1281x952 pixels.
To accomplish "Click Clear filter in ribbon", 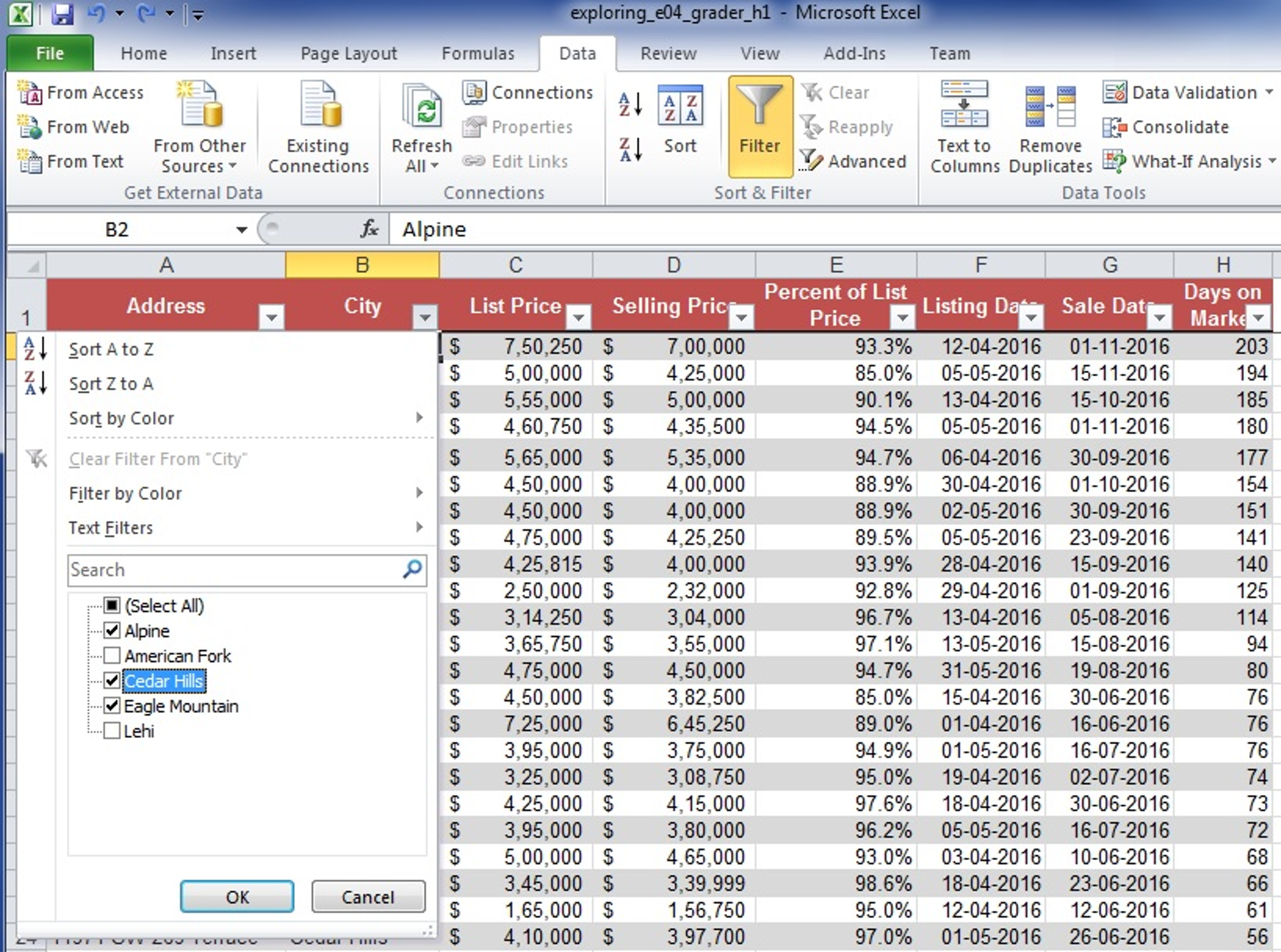I will (835, 93).
